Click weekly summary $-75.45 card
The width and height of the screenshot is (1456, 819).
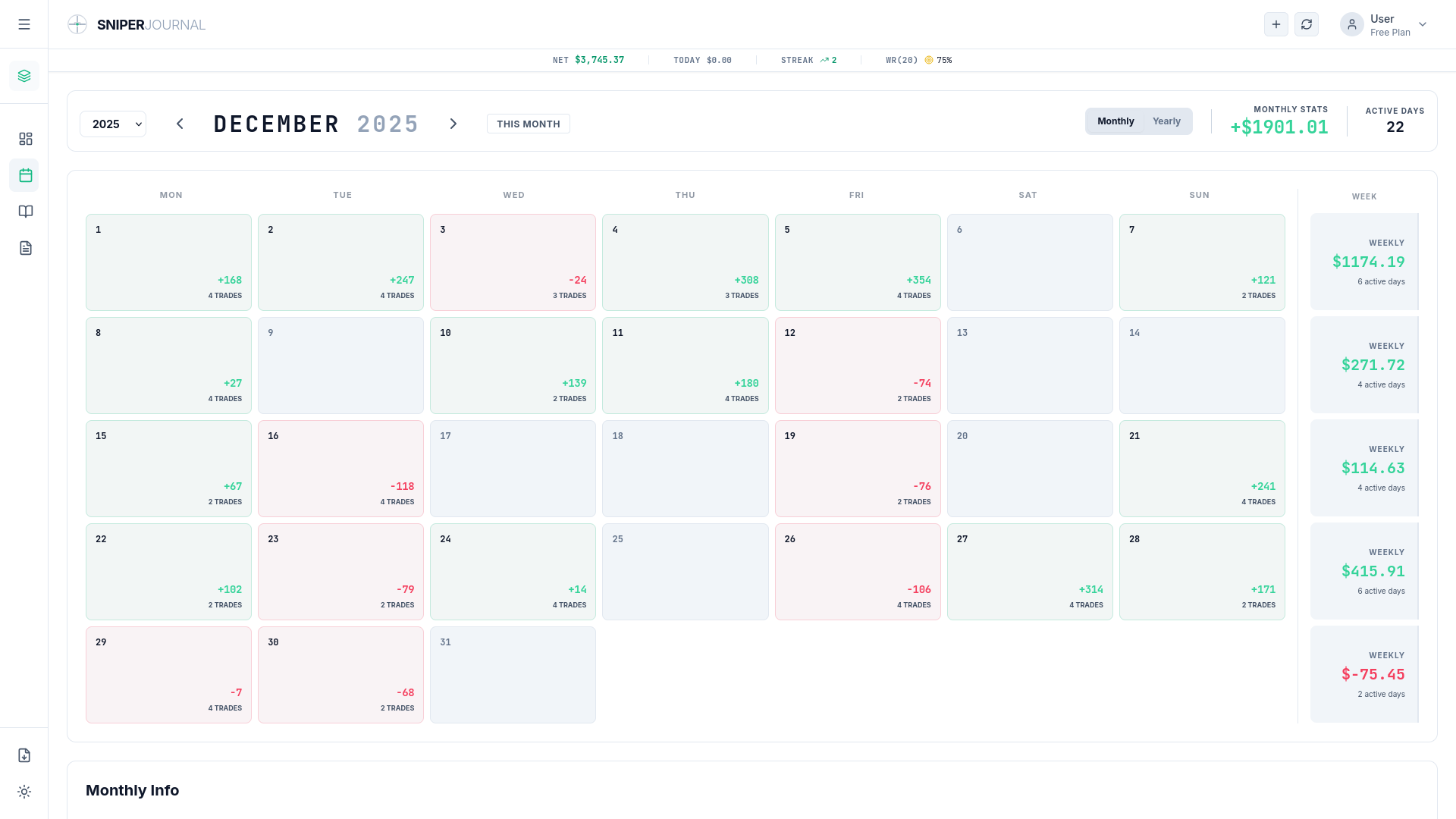click(1364, 674)
